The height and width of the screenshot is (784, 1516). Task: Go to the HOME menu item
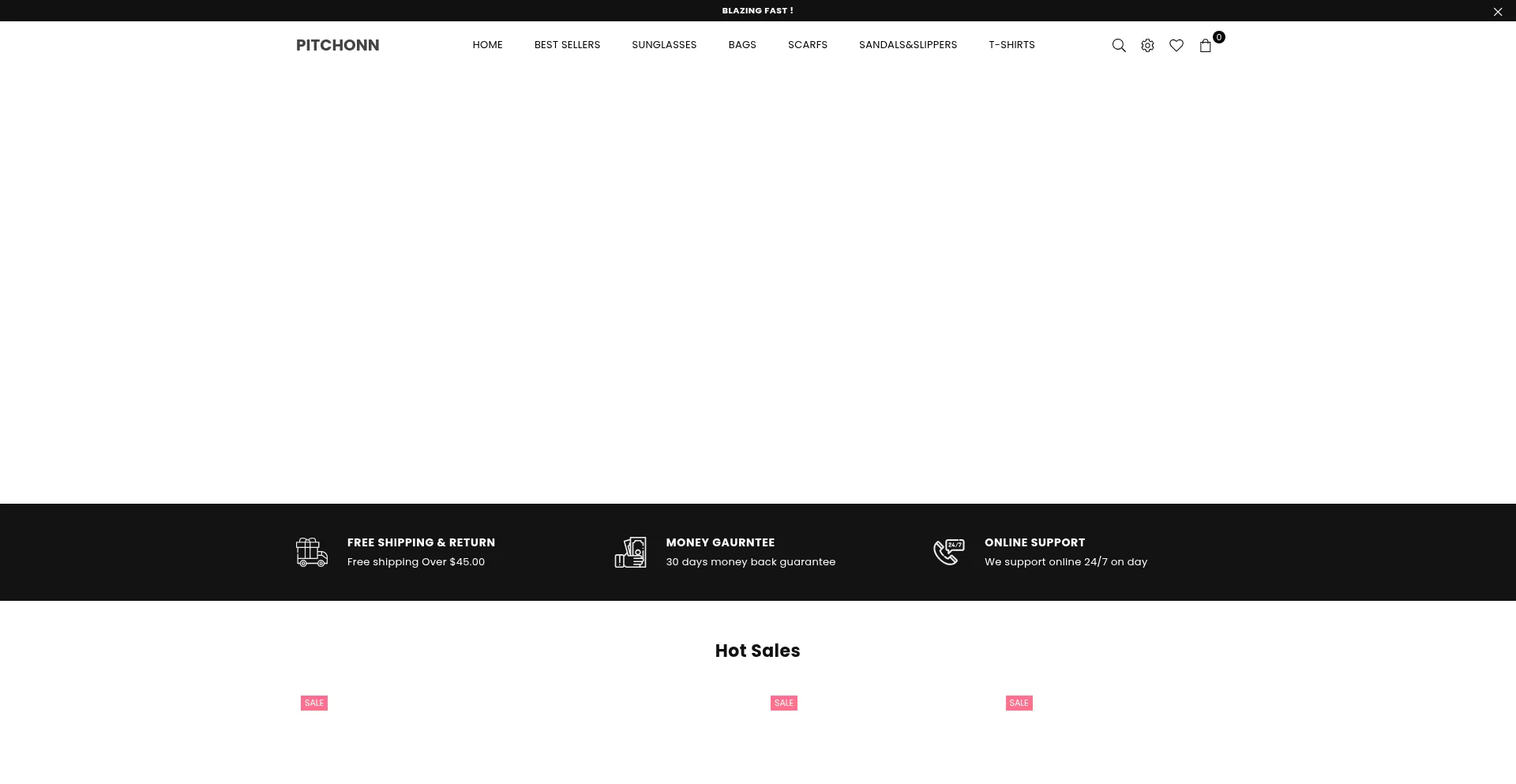tap(487, 45)
